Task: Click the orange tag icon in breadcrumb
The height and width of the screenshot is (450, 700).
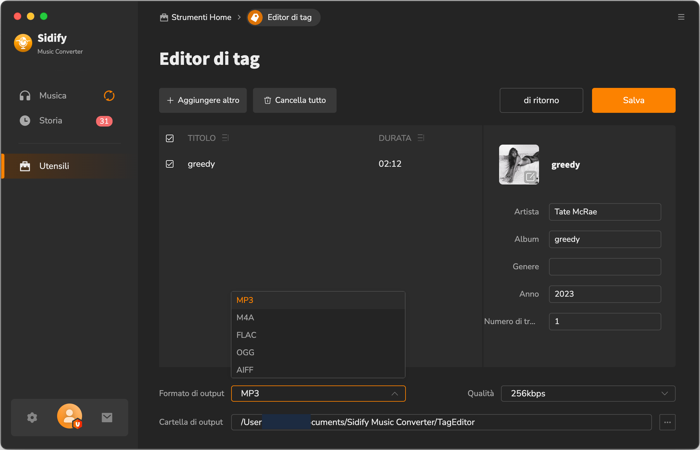Action: point(255,17)
